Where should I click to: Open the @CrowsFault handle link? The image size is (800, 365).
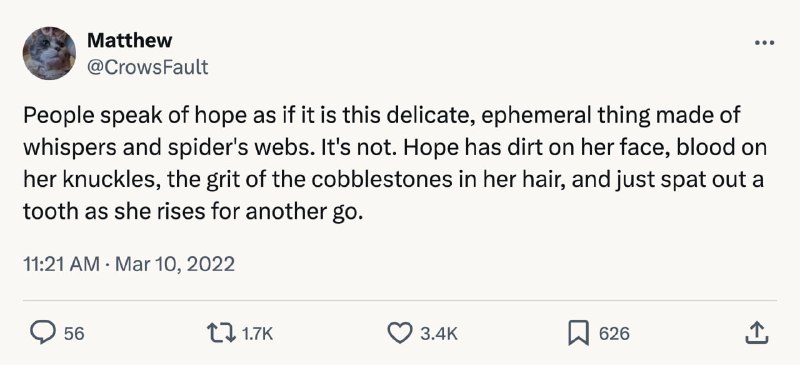(148, 67)
